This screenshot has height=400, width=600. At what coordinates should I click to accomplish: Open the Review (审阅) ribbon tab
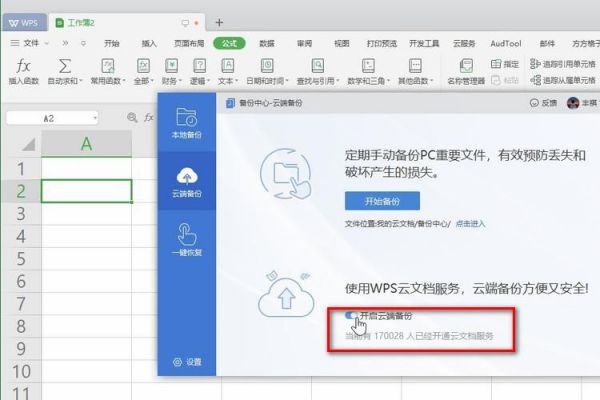pyautogui.click(x=305, y=44)
